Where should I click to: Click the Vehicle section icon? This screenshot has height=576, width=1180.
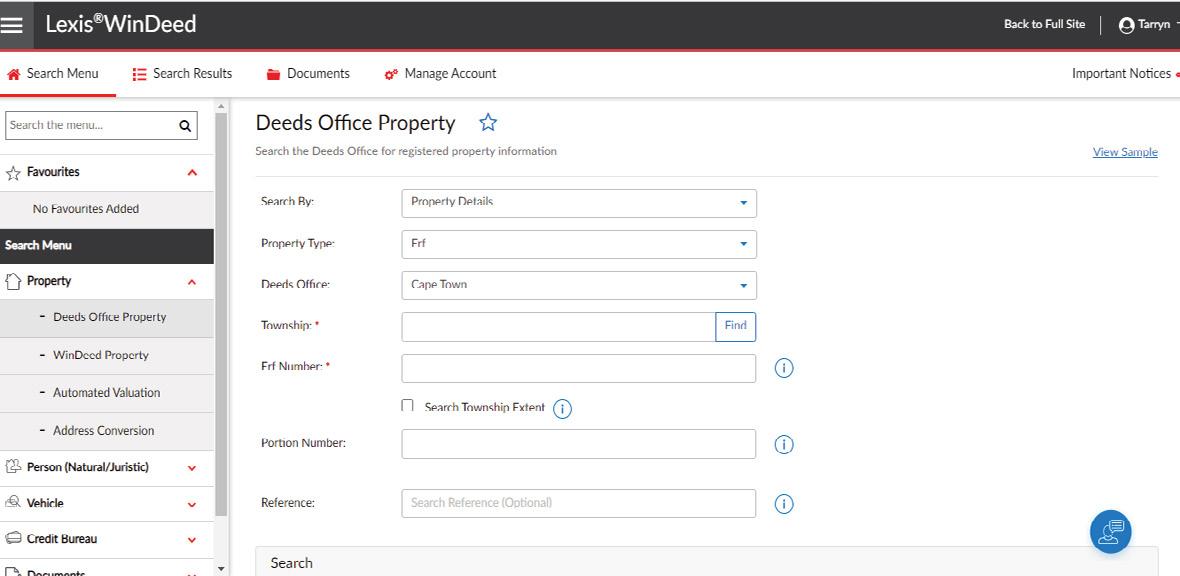13,502
